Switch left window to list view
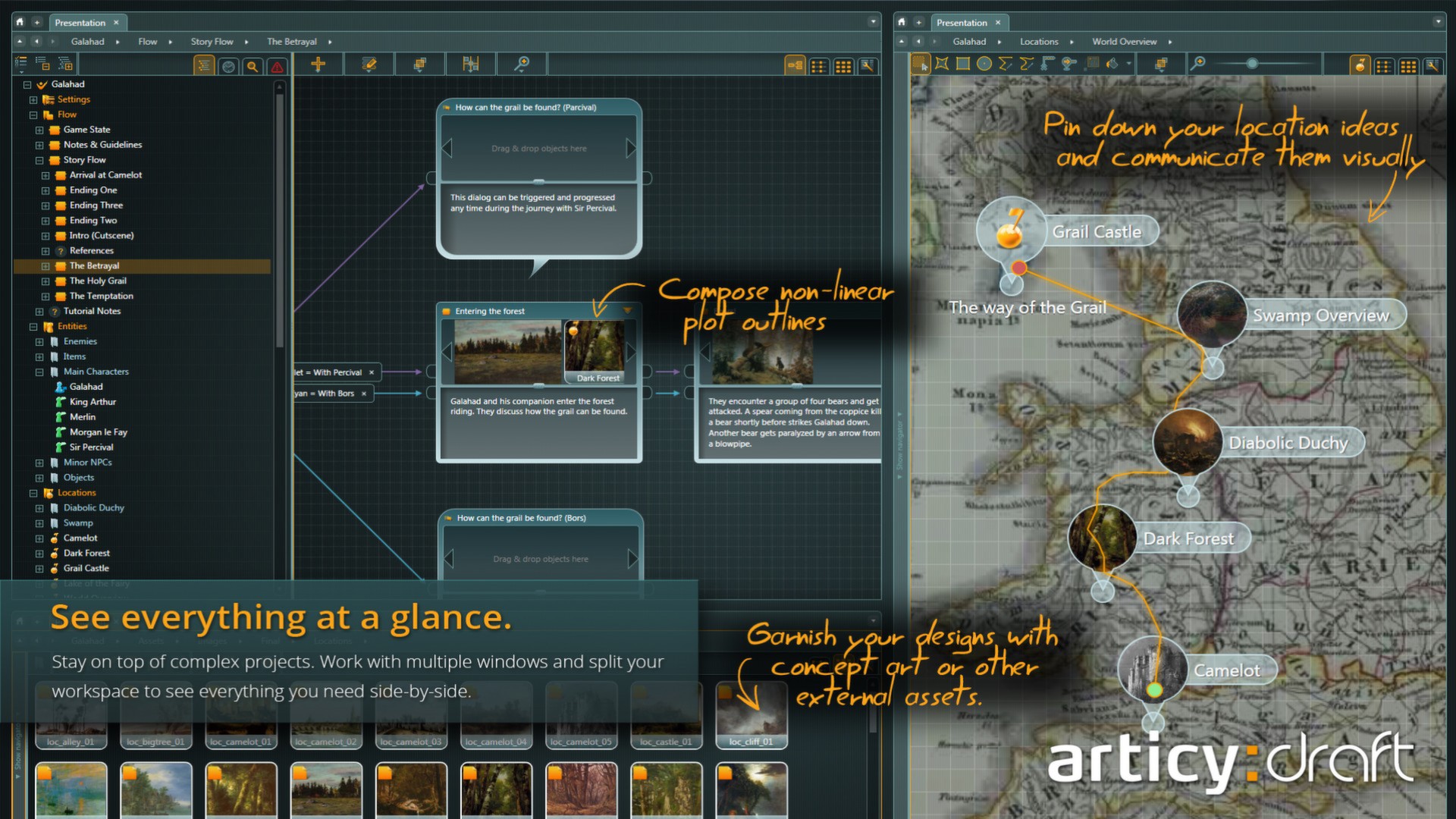 coord(819,66)
